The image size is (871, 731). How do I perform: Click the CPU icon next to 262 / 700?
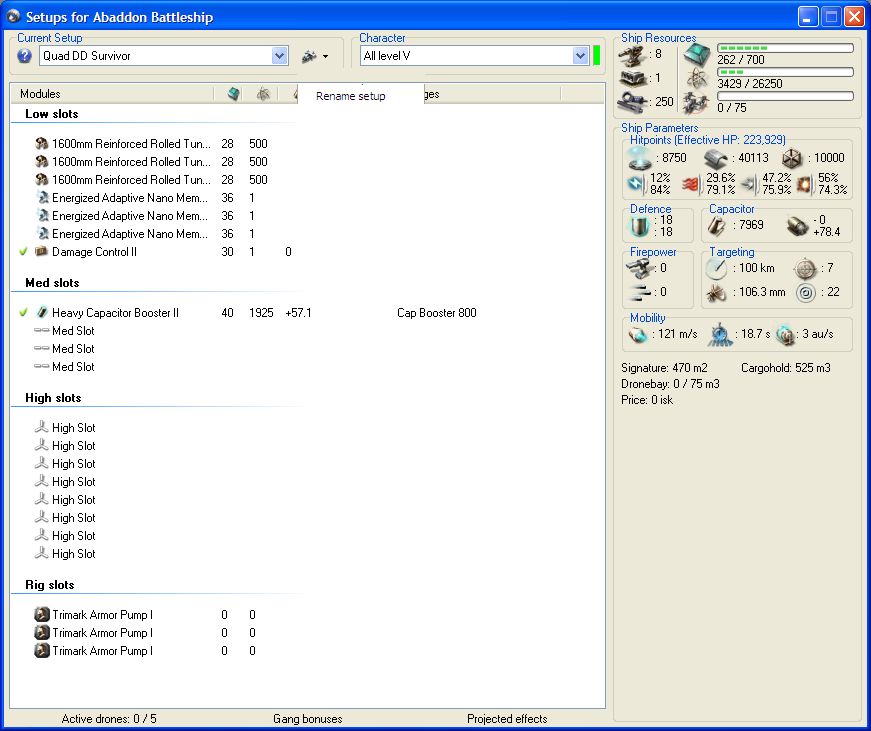coord(697,55)
